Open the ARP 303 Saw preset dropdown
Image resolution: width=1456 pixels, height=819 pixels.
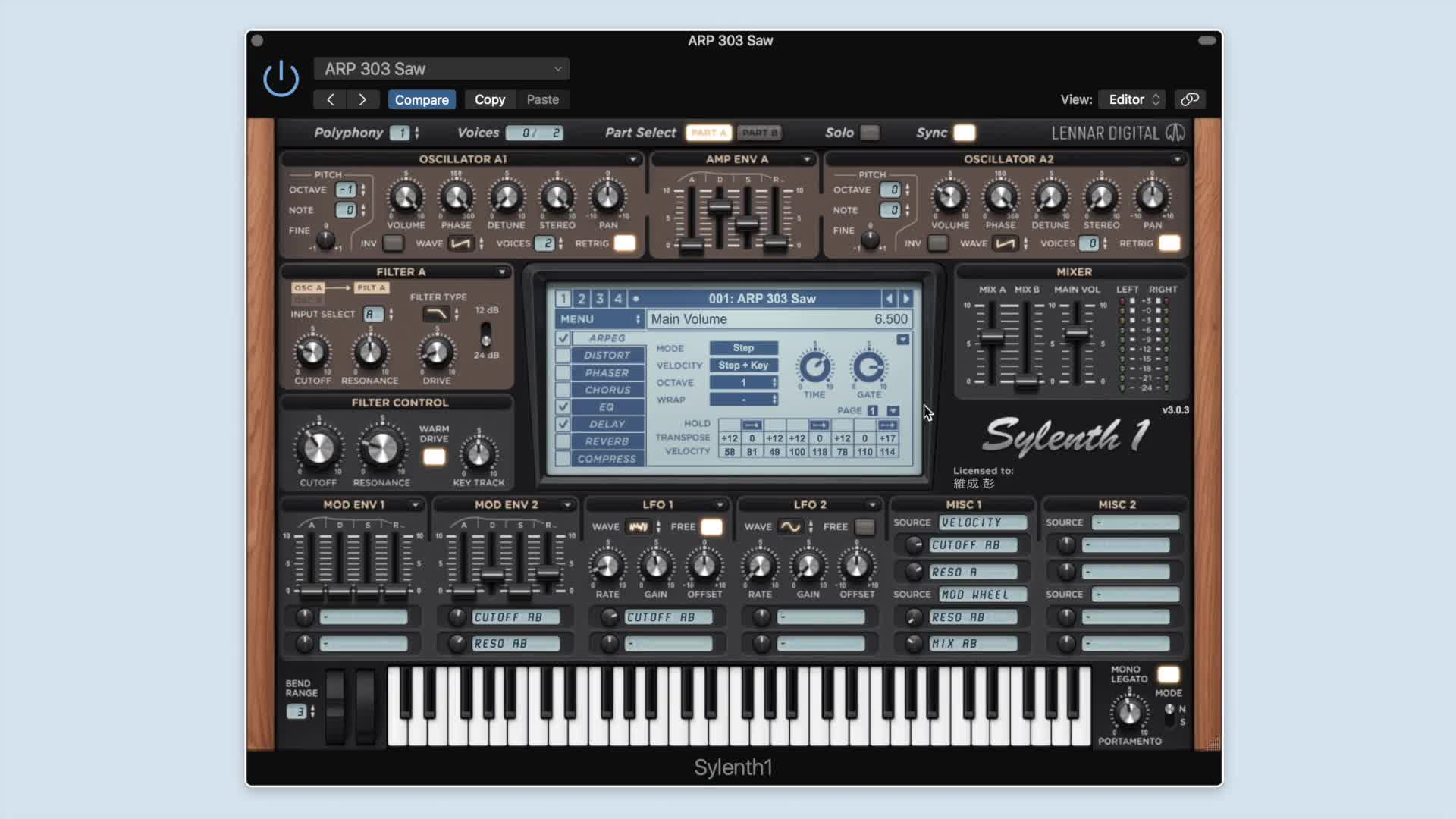(441, 69)
